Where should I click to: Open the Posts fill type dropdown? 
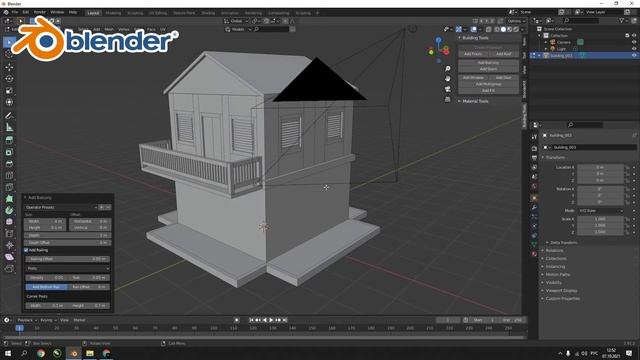coord(68,269)
